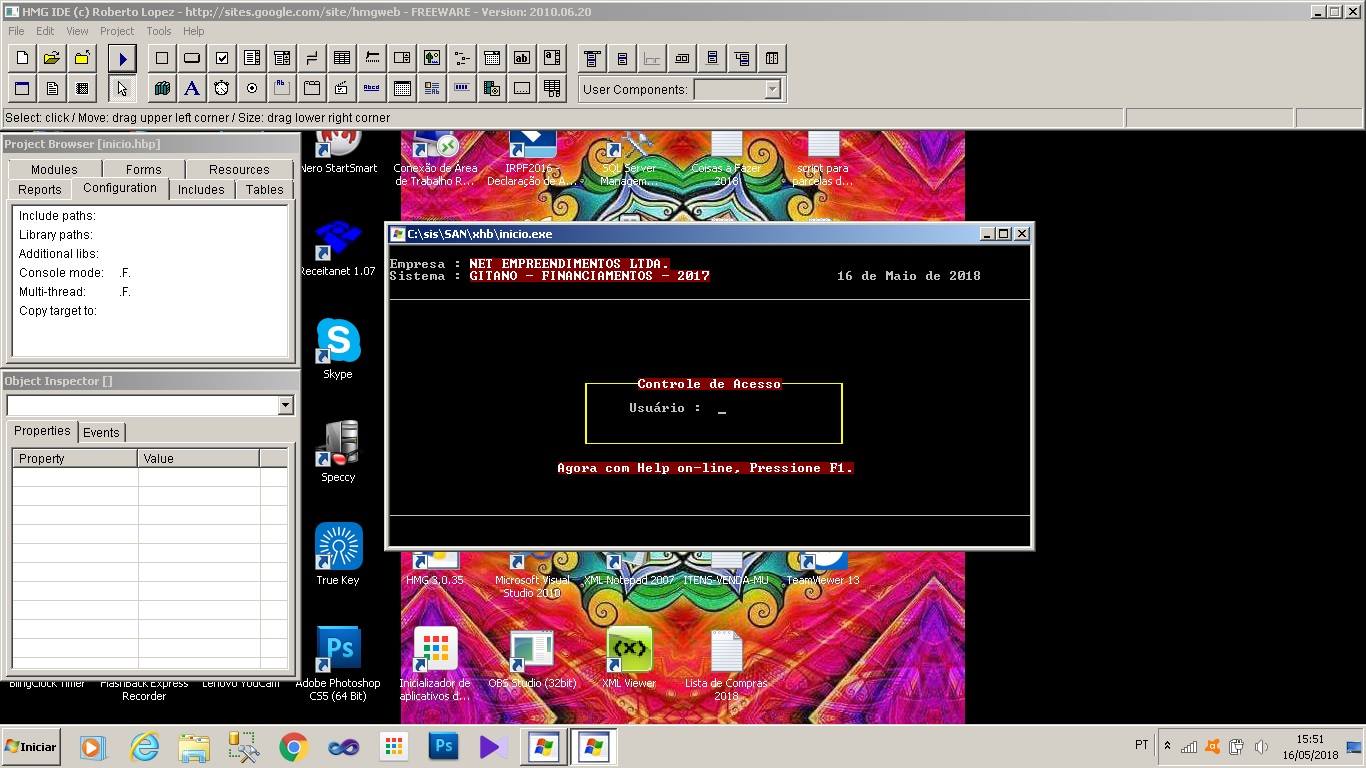Select the pointer/select tool in toolbar
The height and width of the screenshot is (768, 1366).
[x=122, y=88]
